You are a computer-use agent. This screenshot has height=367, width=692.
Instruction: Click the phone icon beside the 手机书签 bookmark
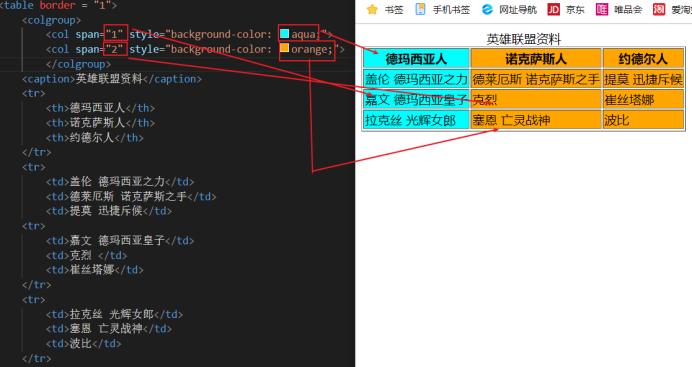pos(421,9)
